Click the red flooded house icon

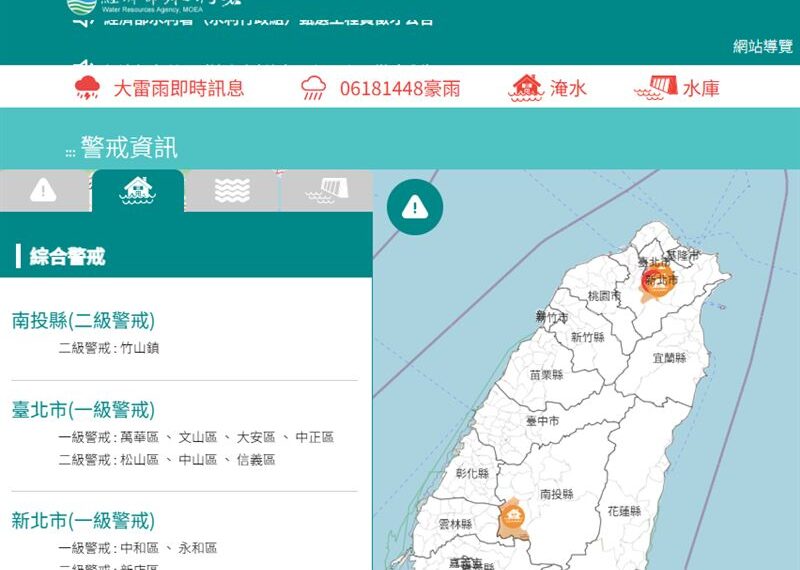526,88
